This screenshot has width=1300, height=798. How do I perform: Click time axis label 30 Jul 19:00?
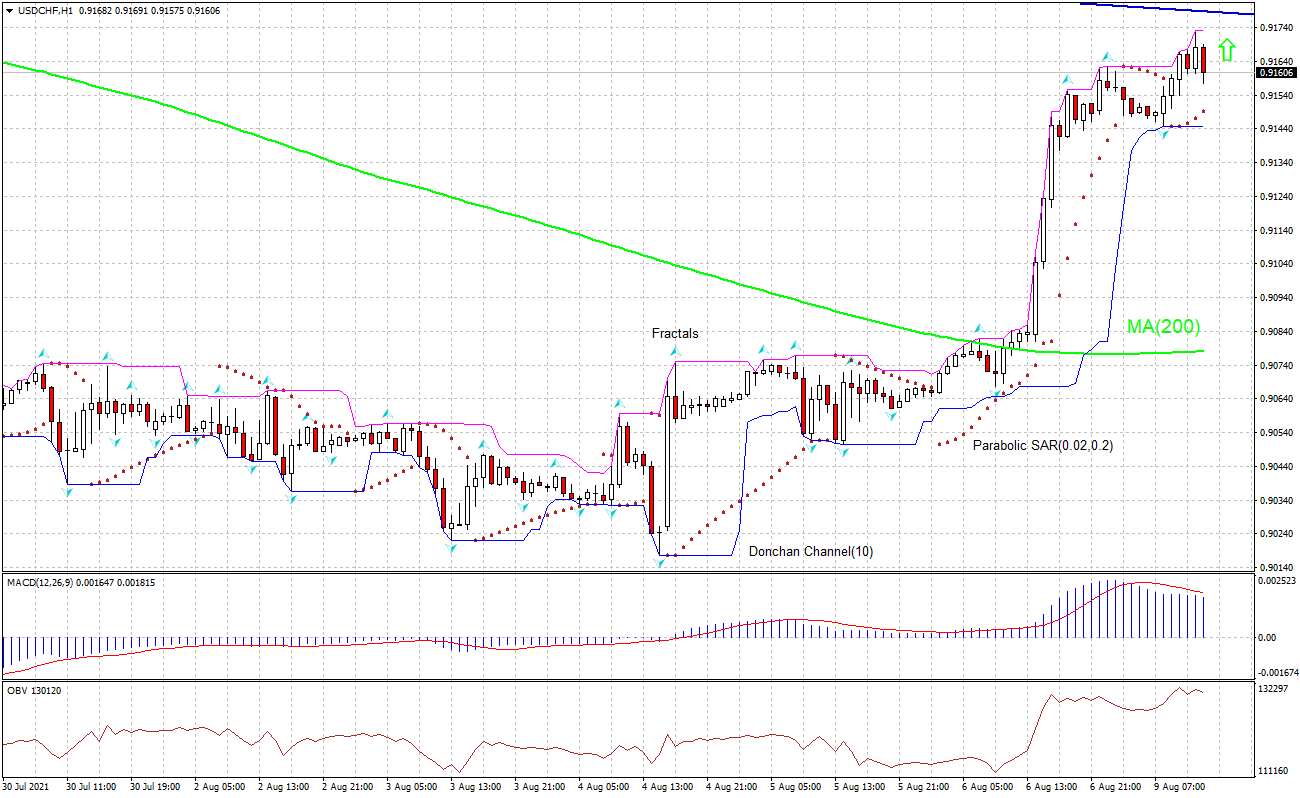click(155, 787)
